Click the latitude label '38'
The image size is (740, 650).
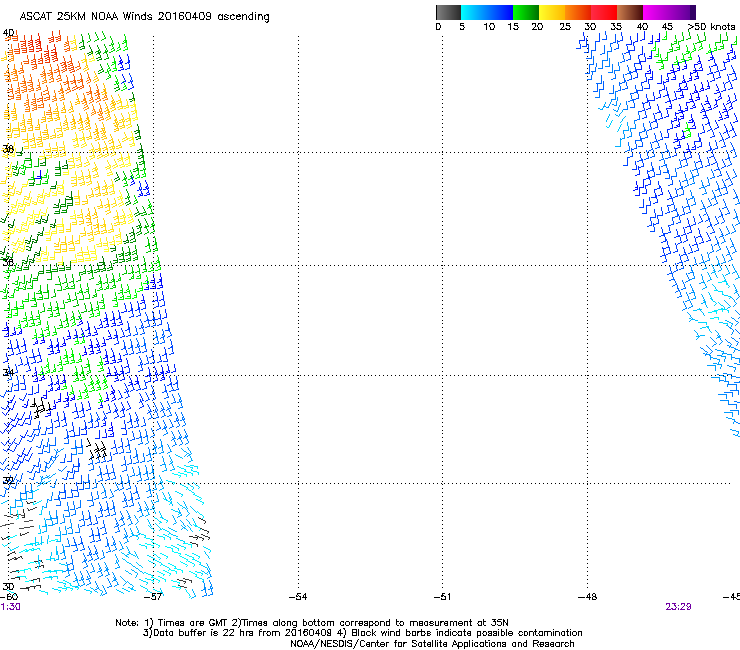click(x=8, y=150)
